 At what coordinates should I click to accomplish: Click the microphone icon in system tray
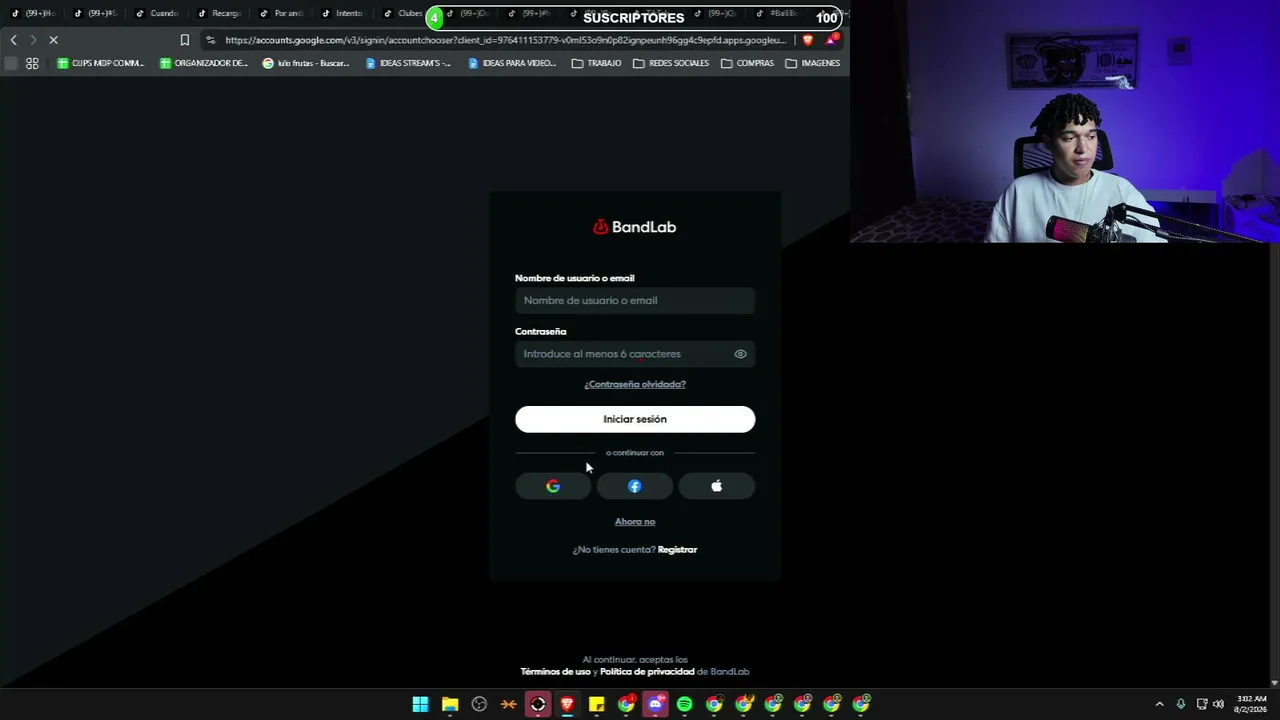point(1181,704)
